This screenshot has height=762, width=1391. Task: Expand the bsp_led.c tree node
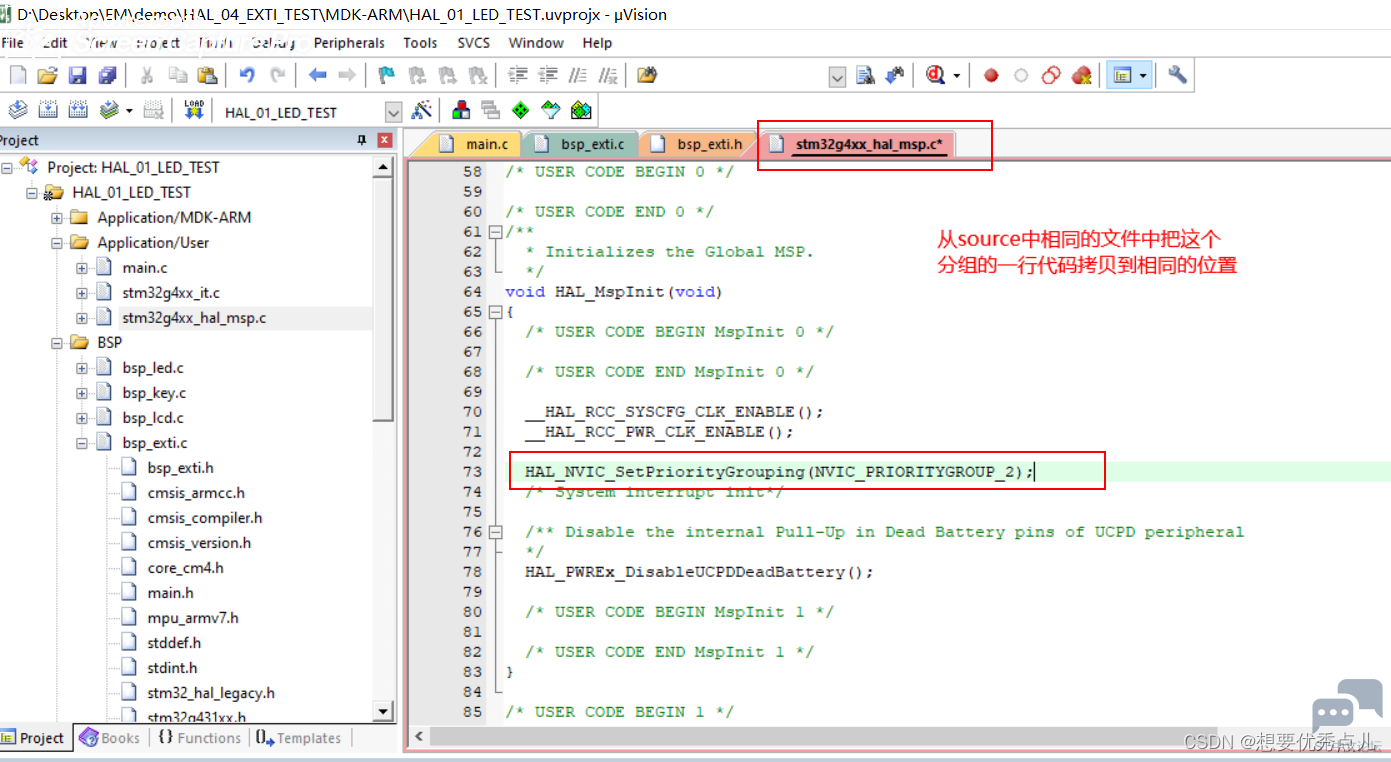[82, 368]
